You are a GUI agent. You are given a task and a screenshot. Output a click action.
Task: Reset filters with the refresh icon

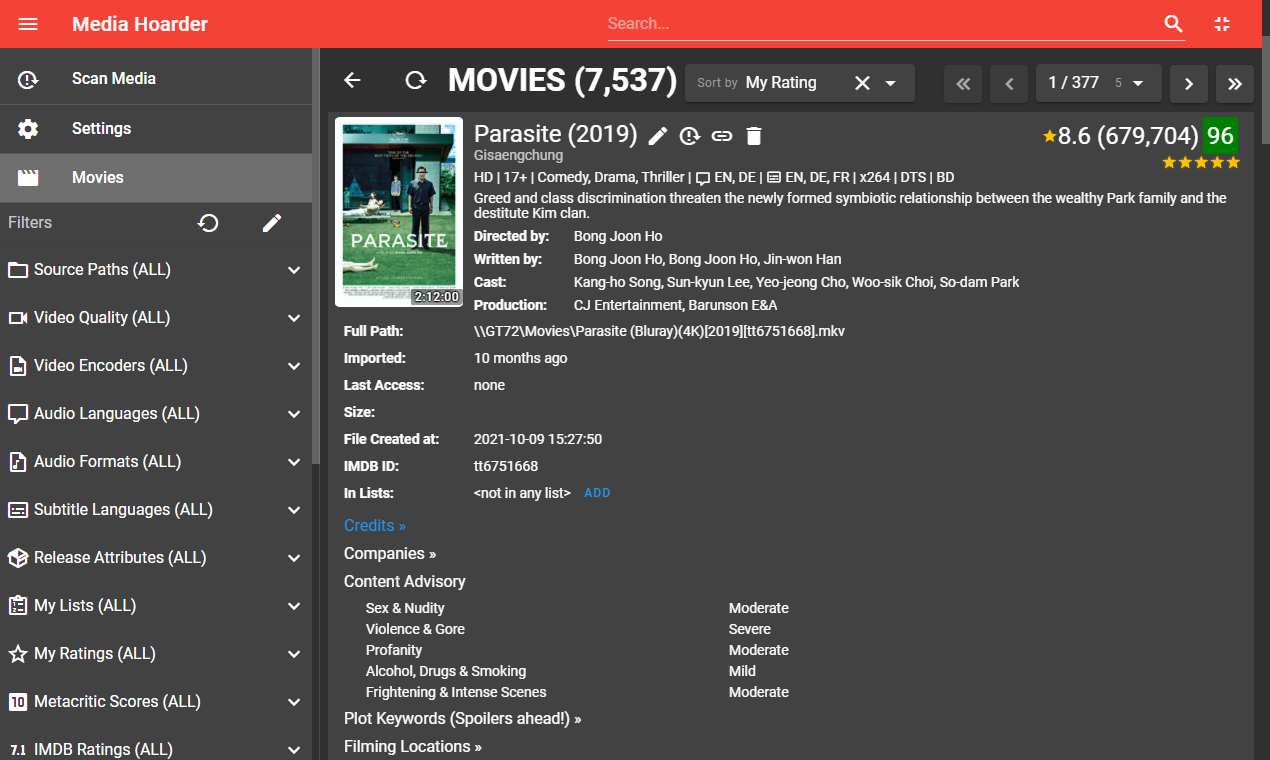tap(208, 223)
